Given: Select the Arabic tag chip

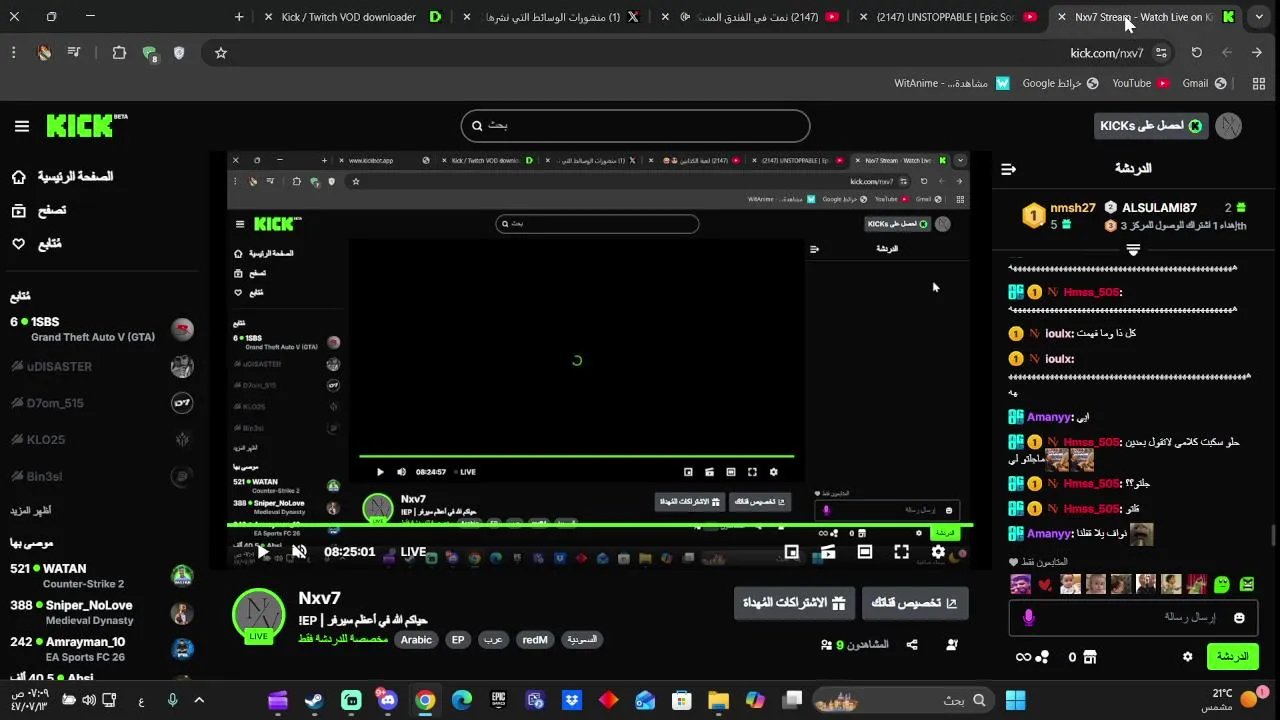Looking at the screenshot, I should 416,640.
